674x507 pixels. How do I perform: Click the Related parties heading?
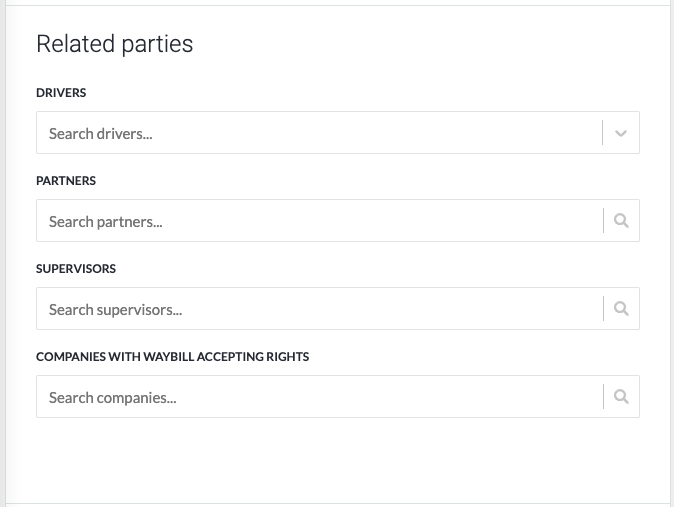(115, 44)
